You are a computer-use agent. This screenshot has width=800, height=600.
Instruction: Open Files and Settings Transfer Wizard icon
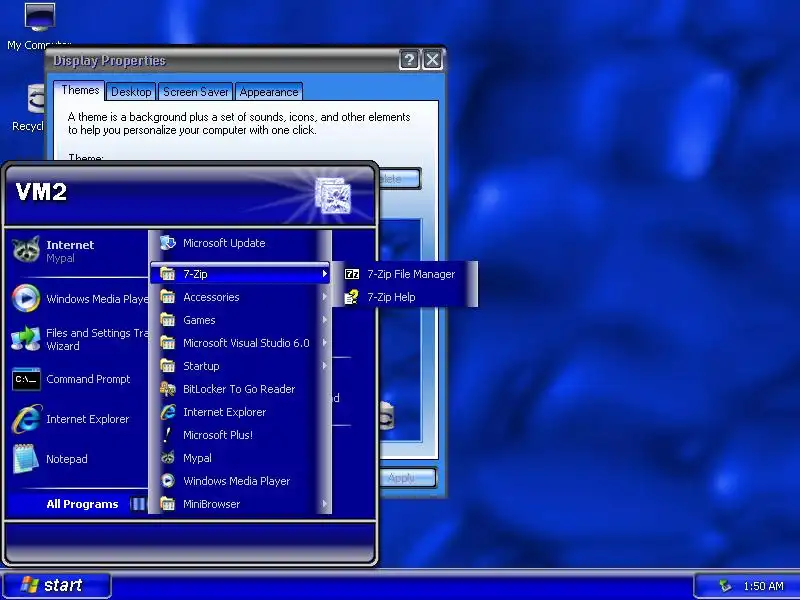click(26, 339)
